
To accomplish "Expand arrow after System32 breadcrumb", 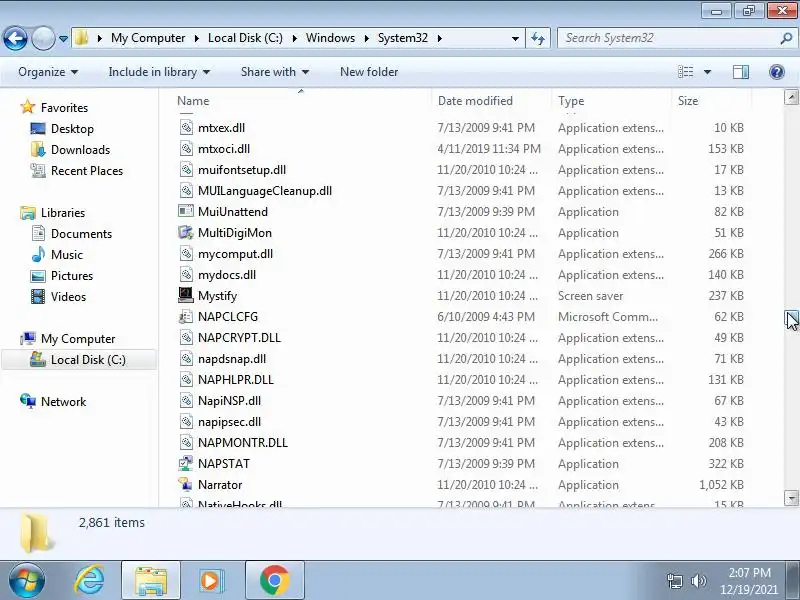I will [439, 38].
